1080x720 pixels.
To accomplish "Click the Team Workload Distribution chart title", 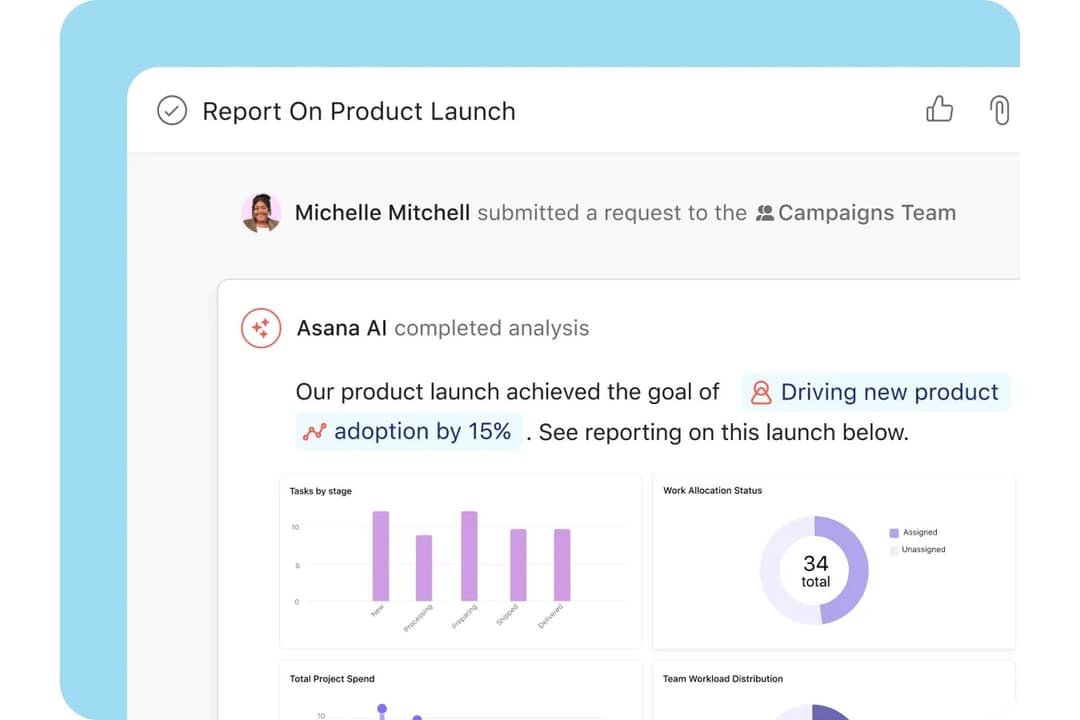I will coord(723,679).
